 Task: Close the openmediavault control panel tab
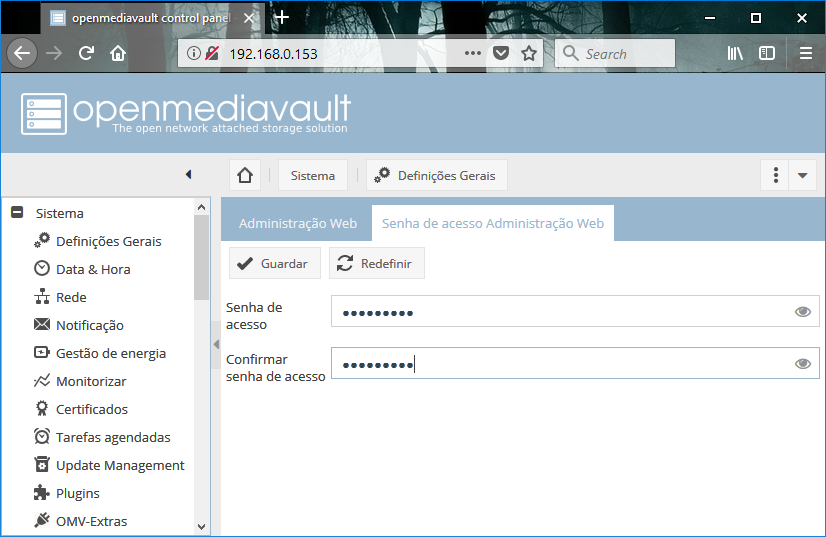249,18
